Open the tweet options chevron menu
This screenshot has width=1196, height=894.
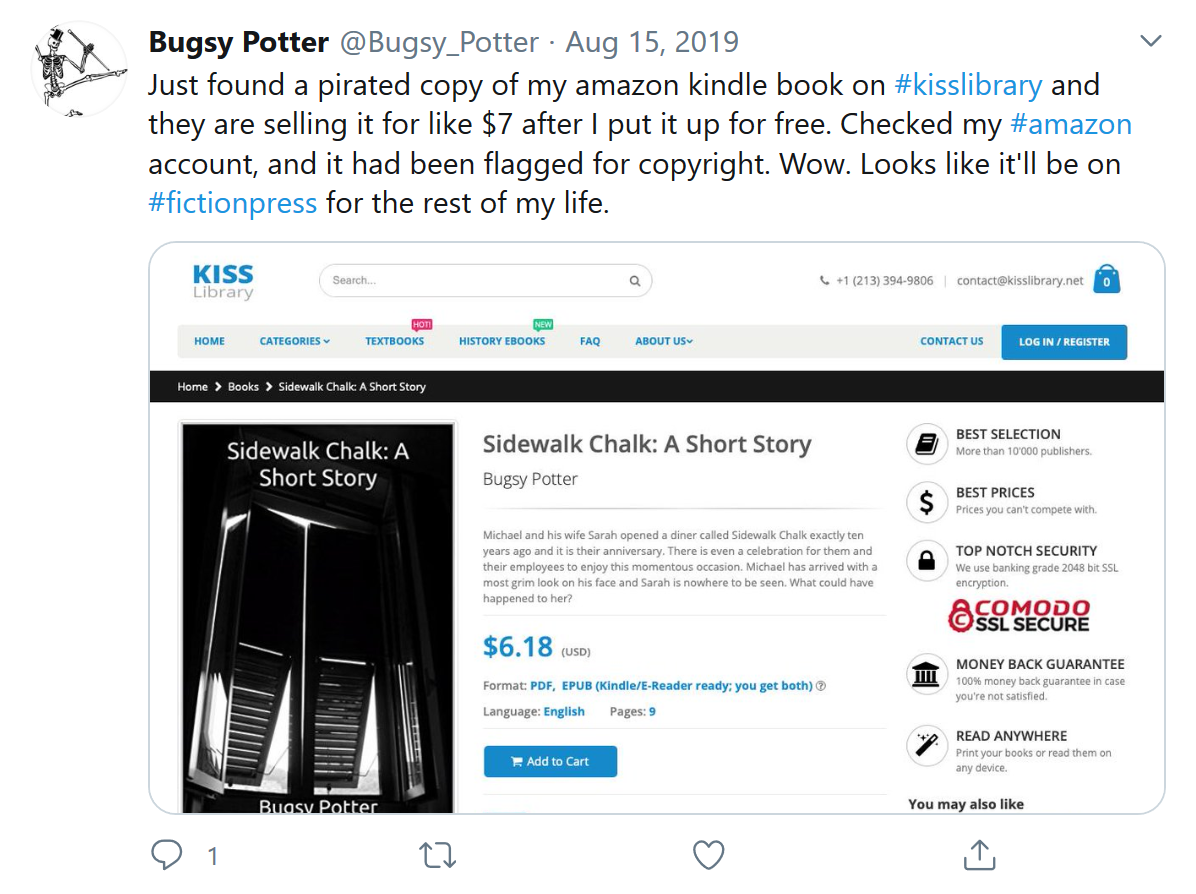coord(1151,42)
